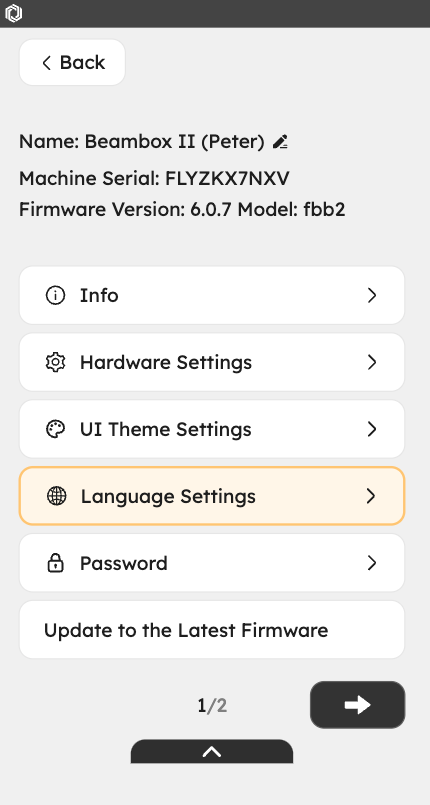
Task: Click the UI Theme palette icon
Action: click(x=55, y=429)
